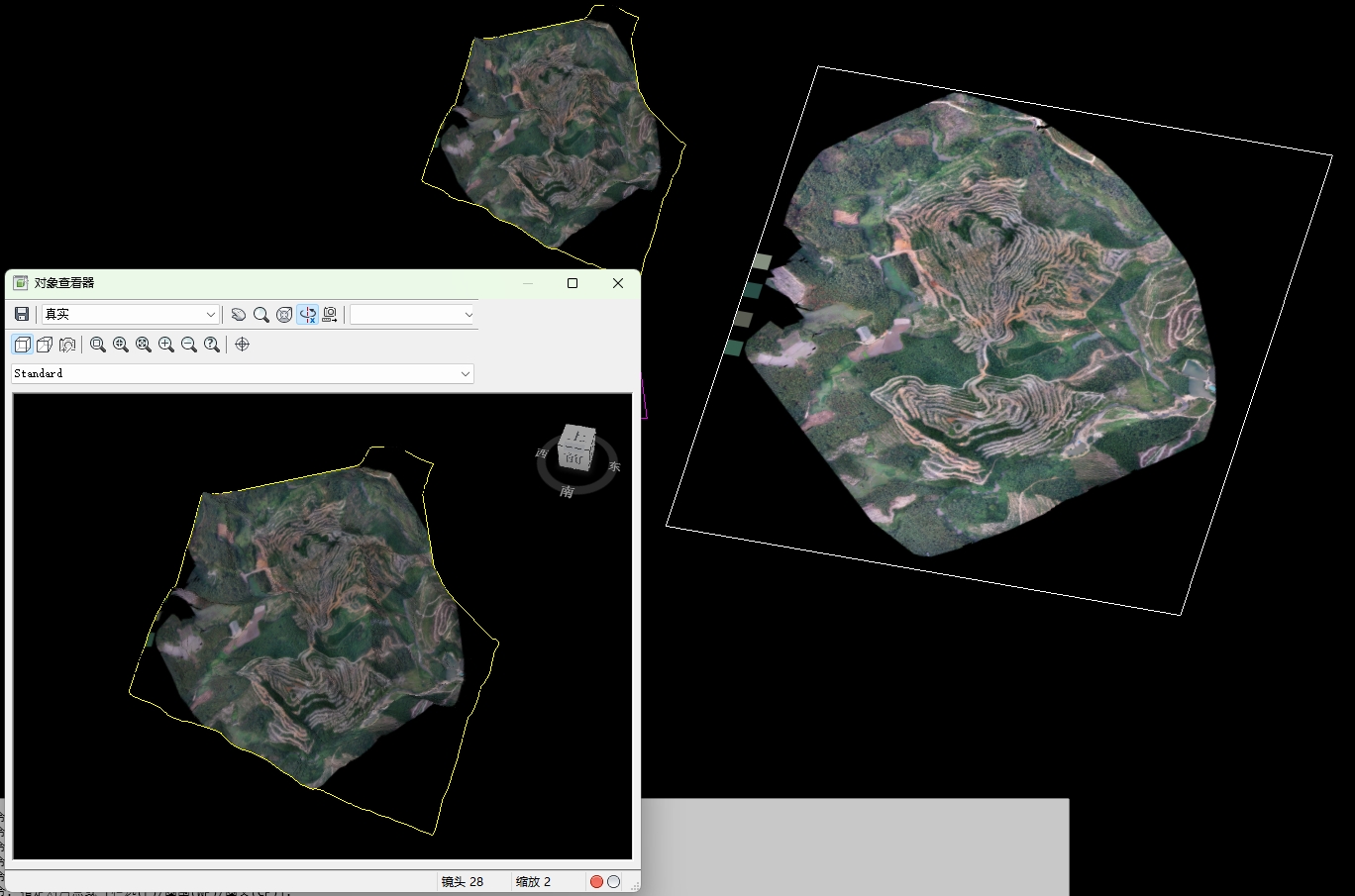
Task: Select the Zoom Out magnifier icon
Action: [x=188, y=344]
